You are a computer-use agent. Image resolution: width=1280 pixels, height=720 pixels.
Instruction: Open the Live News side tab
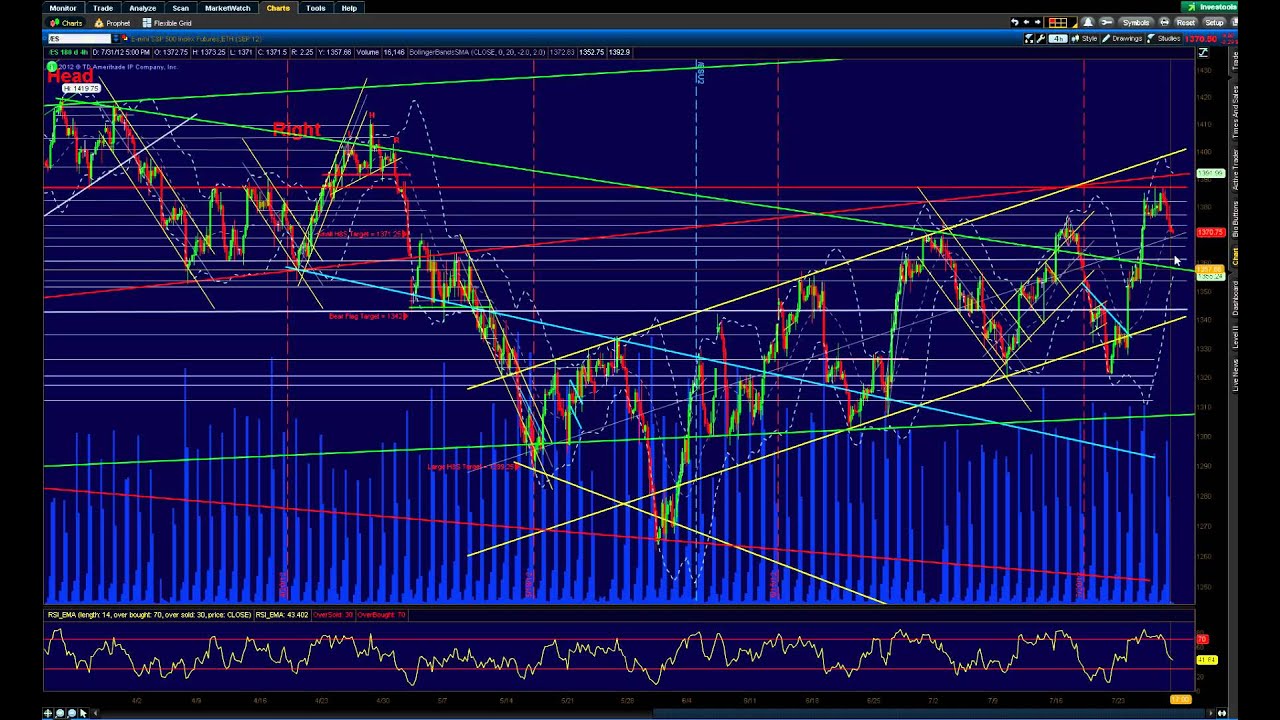coord(1236,374)
